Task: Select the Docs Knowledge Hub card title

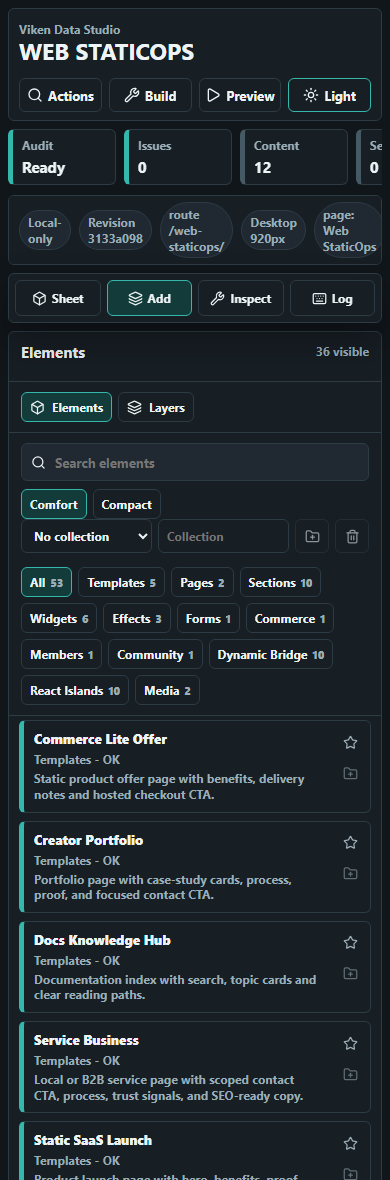Action: pyautogui.click(x=102, y=940)
